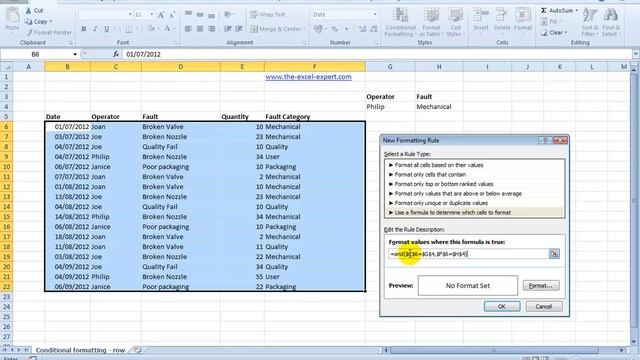Screen dimensions: 640x360
Task: Open the Font Name dropdown
Action: point(130,15)
